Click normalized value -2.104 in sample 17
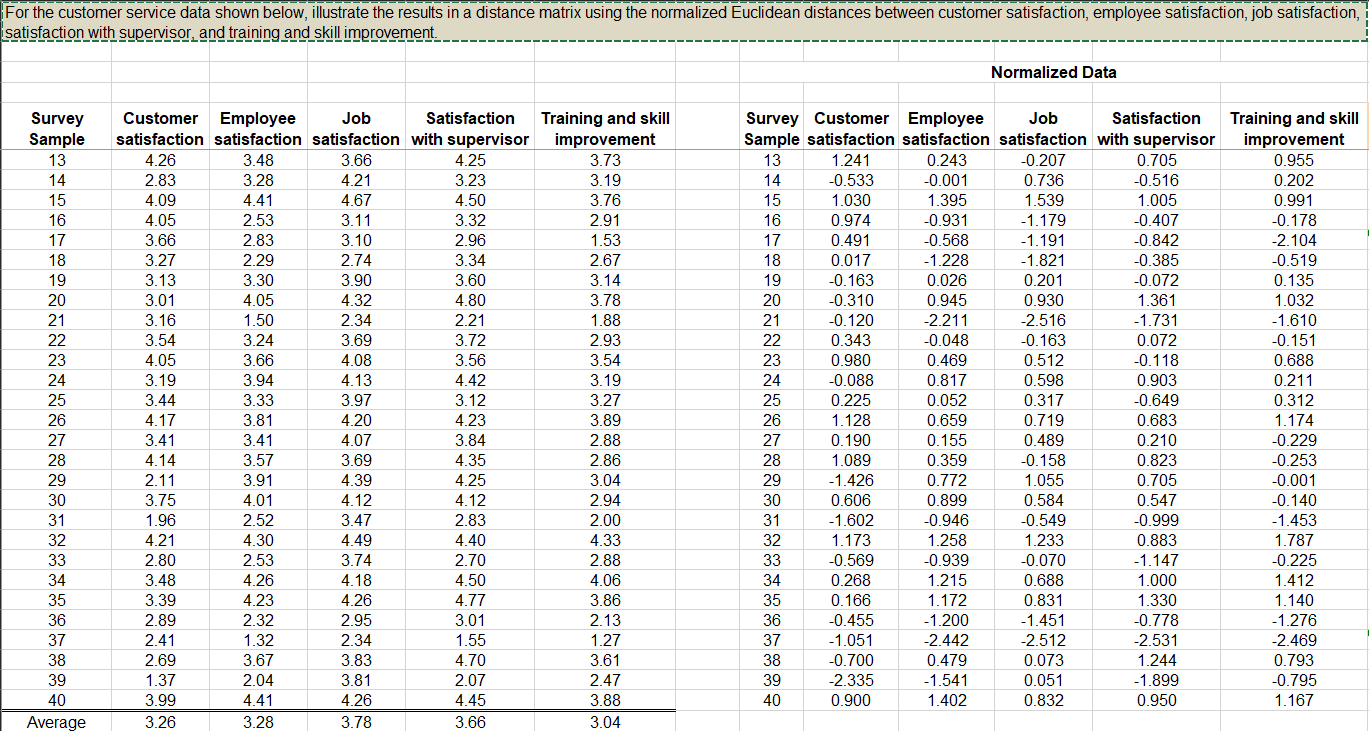 click(1294, 240)
